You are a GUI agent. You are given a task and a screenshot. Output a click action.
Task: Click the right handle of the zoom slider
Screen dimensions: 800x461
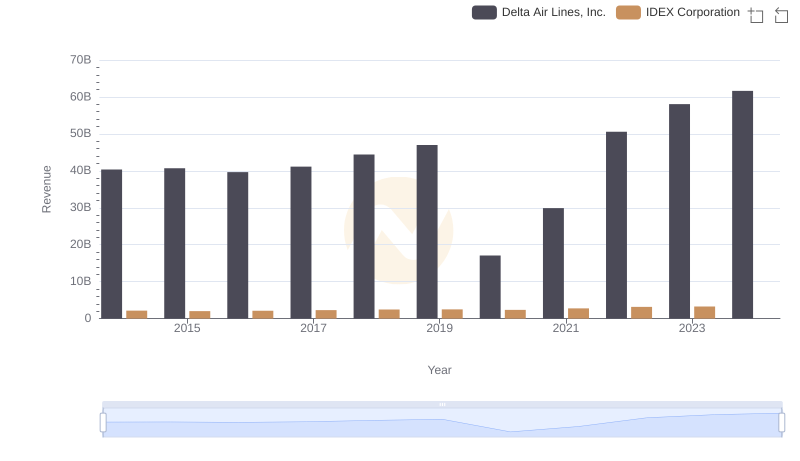point(782,423)
